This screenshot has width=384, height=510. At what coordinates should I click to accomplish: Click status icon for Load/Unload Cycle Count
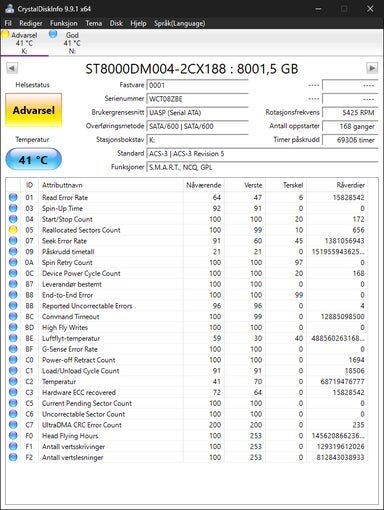click(x=13, y=371)
